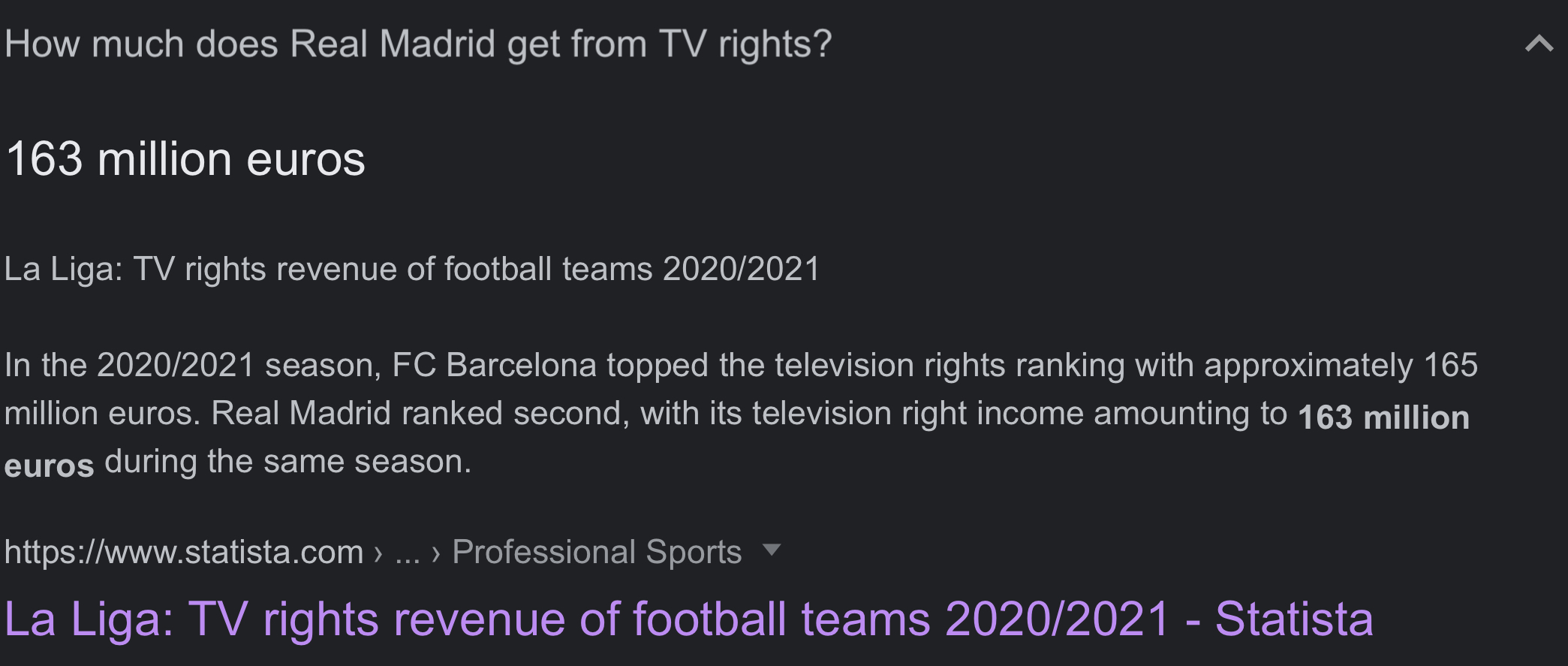The height and width of the screenshot is (666, 1568).
Task: Click "2020/2021" in the gray subtitle line
Action: point(741,269)
